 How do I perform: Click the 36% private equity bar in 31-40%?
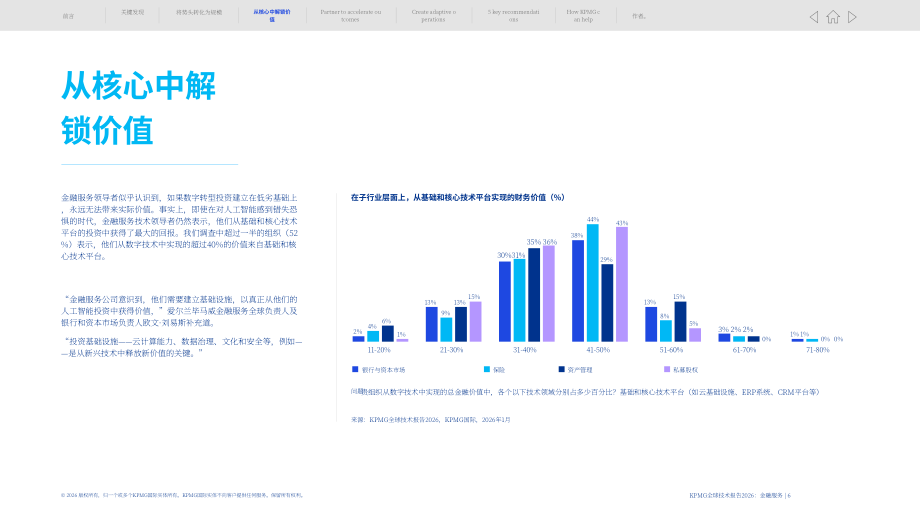[x=549, y=293]
